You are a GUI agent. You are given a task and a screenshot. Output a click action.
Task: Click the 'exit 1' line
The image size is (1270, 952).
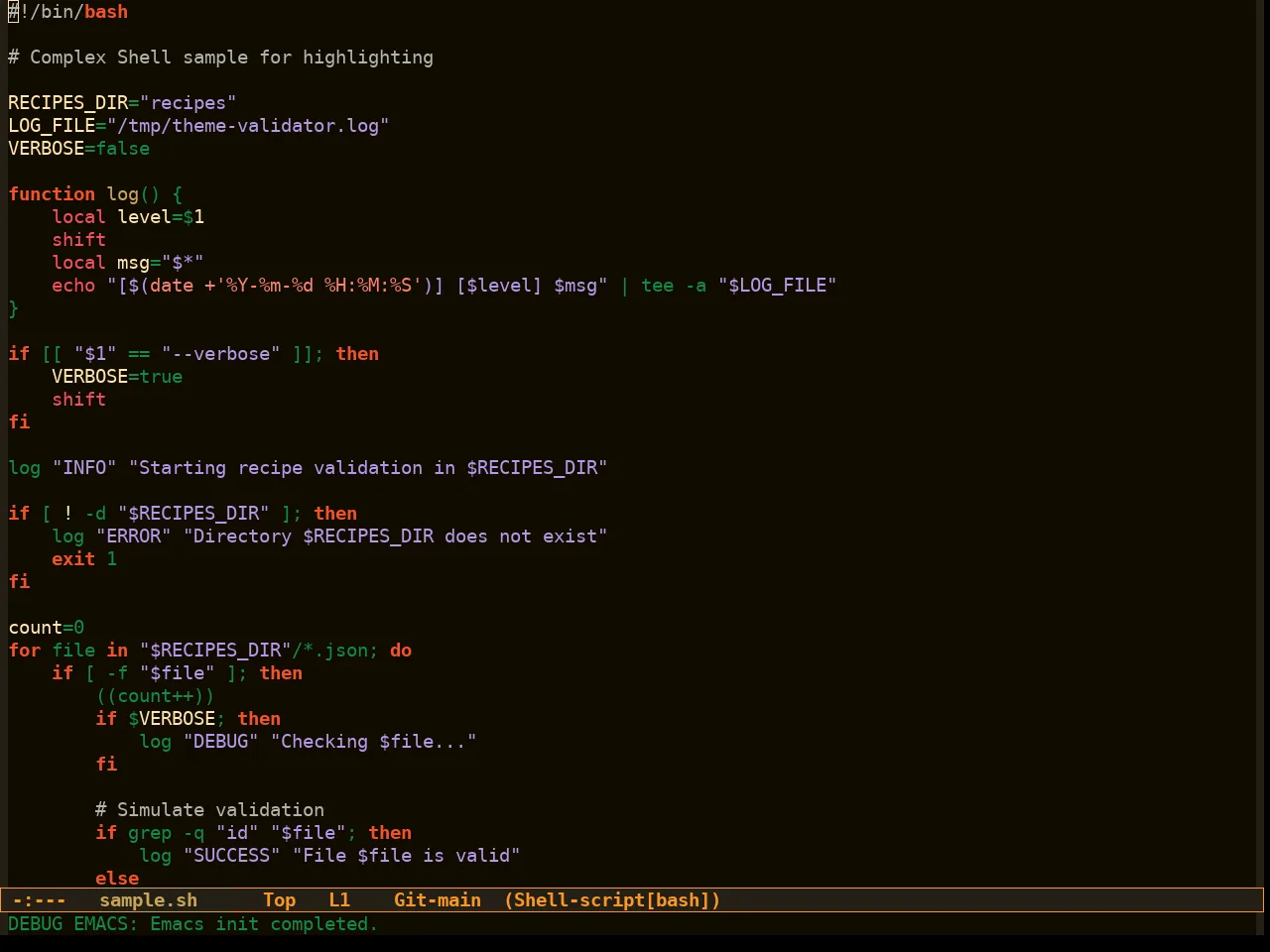(84, 559)
